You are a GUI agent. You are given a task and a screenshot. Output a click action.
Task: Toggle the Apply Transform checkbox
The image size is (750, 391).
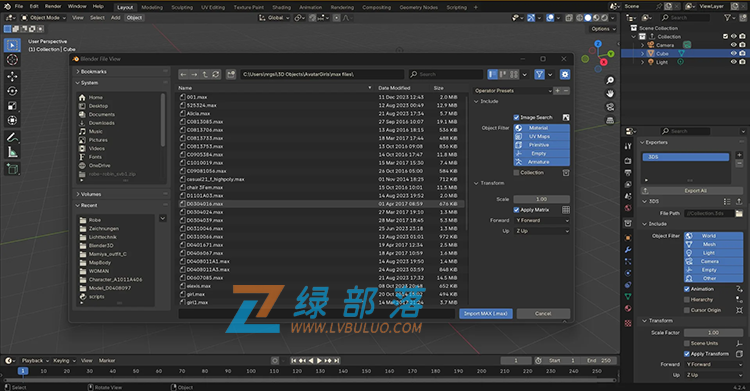click(687, 354)
